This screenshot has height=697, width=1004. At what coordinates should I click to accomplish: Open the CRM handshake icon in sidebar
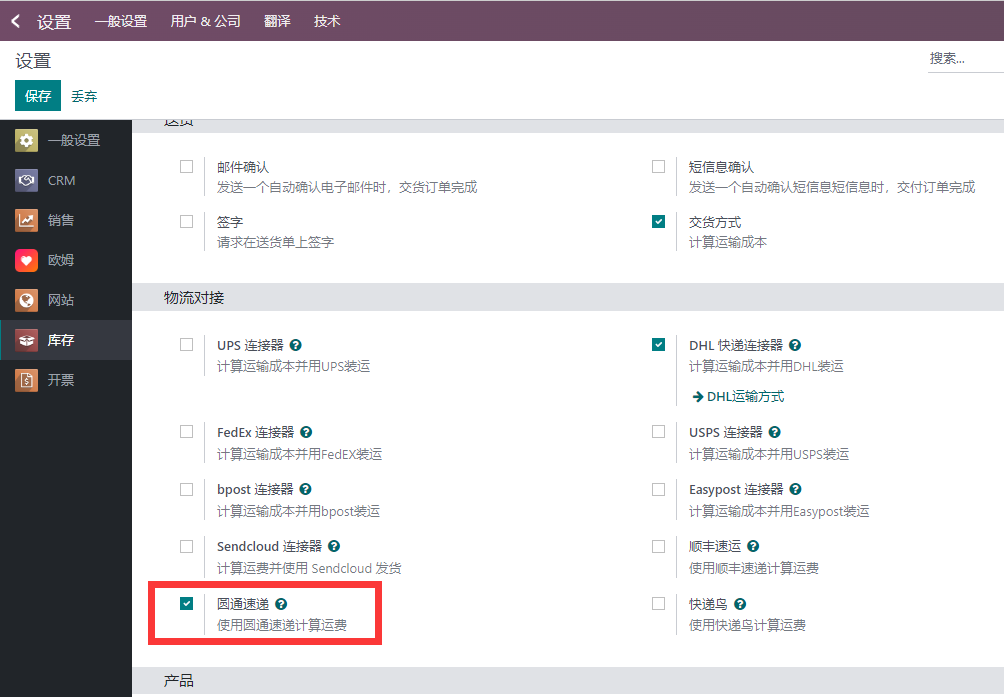tap(26, 180)
